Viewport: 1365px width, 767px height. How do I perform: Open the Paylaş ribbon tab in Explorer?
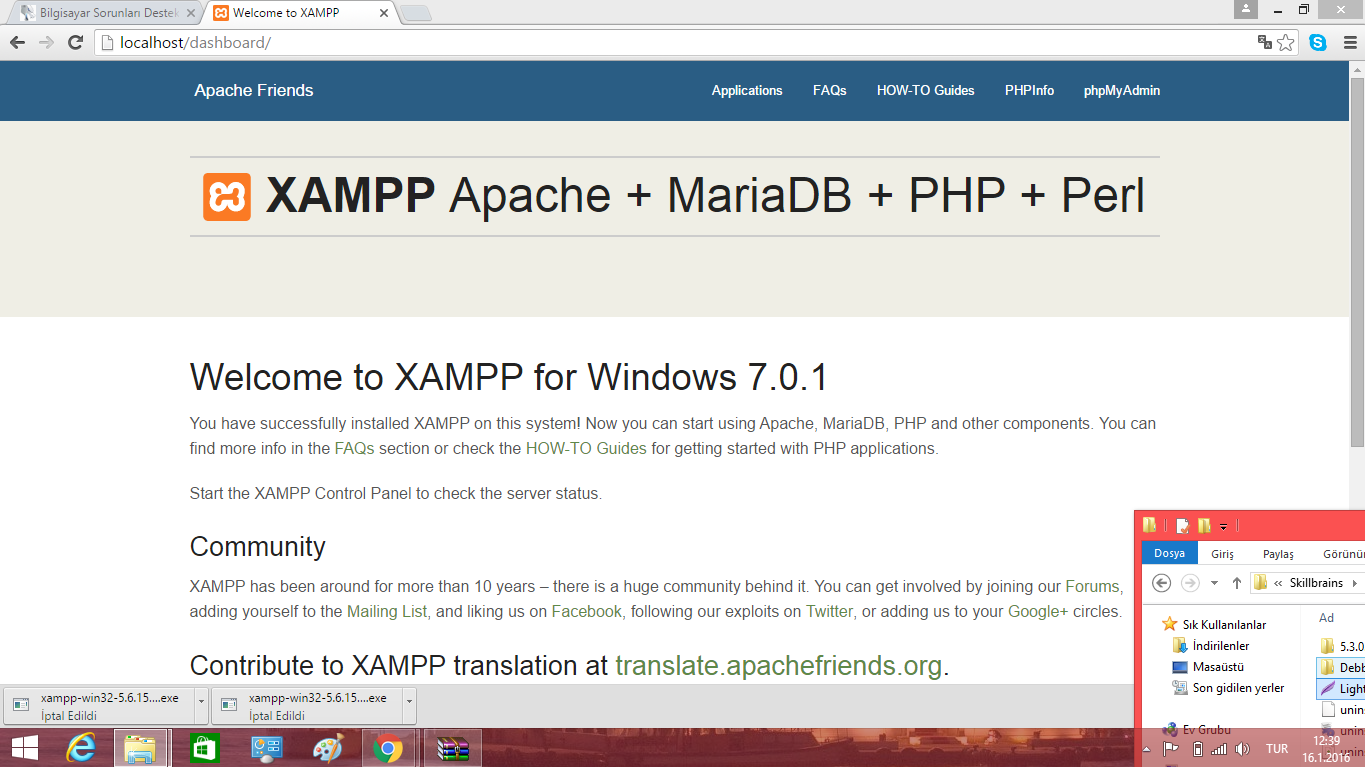1278,553
